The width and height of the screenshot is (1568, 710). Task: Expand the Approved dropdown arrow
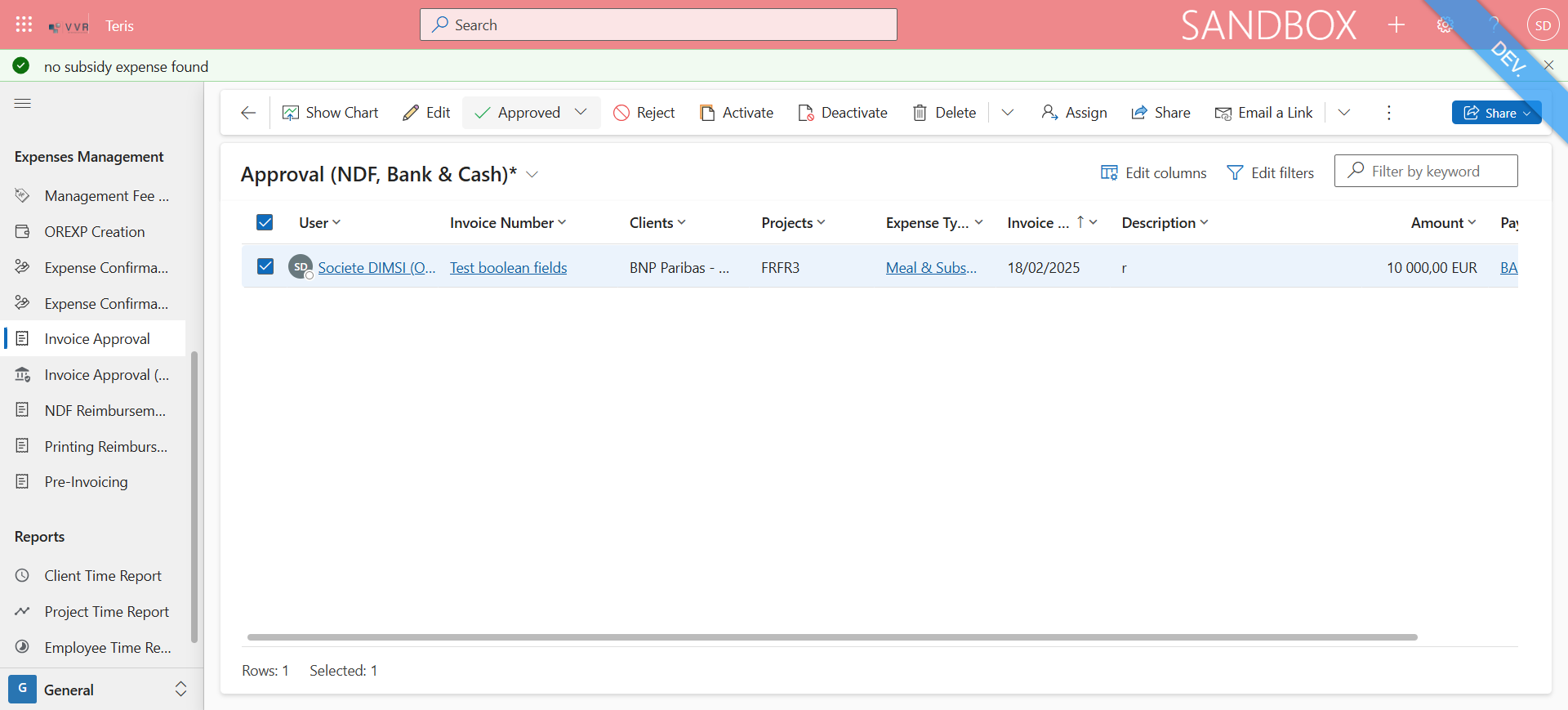581,112
